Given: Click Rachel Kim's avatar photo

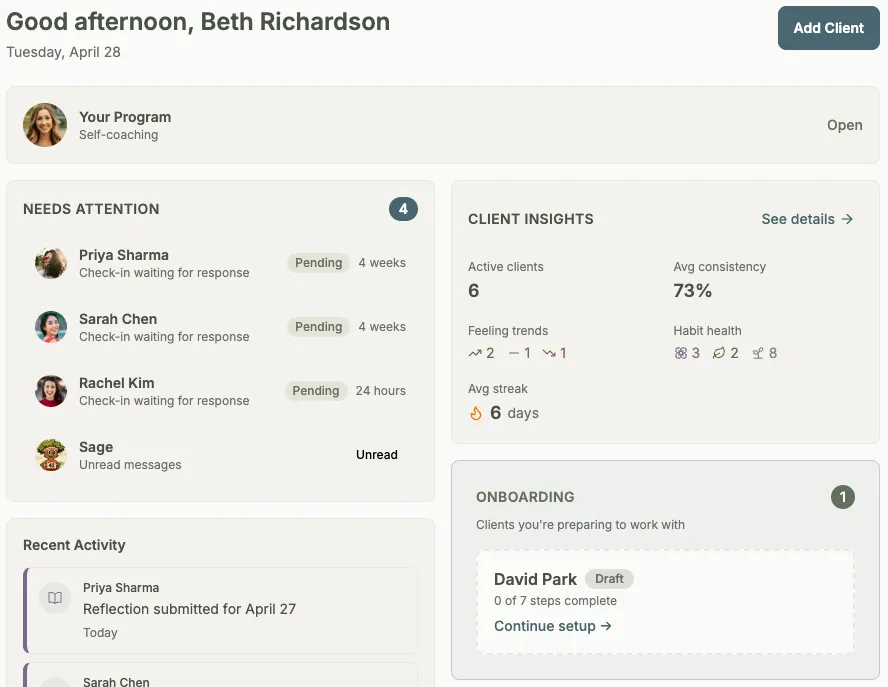Looking at the screenshot, I should click(x=51, y=391).
